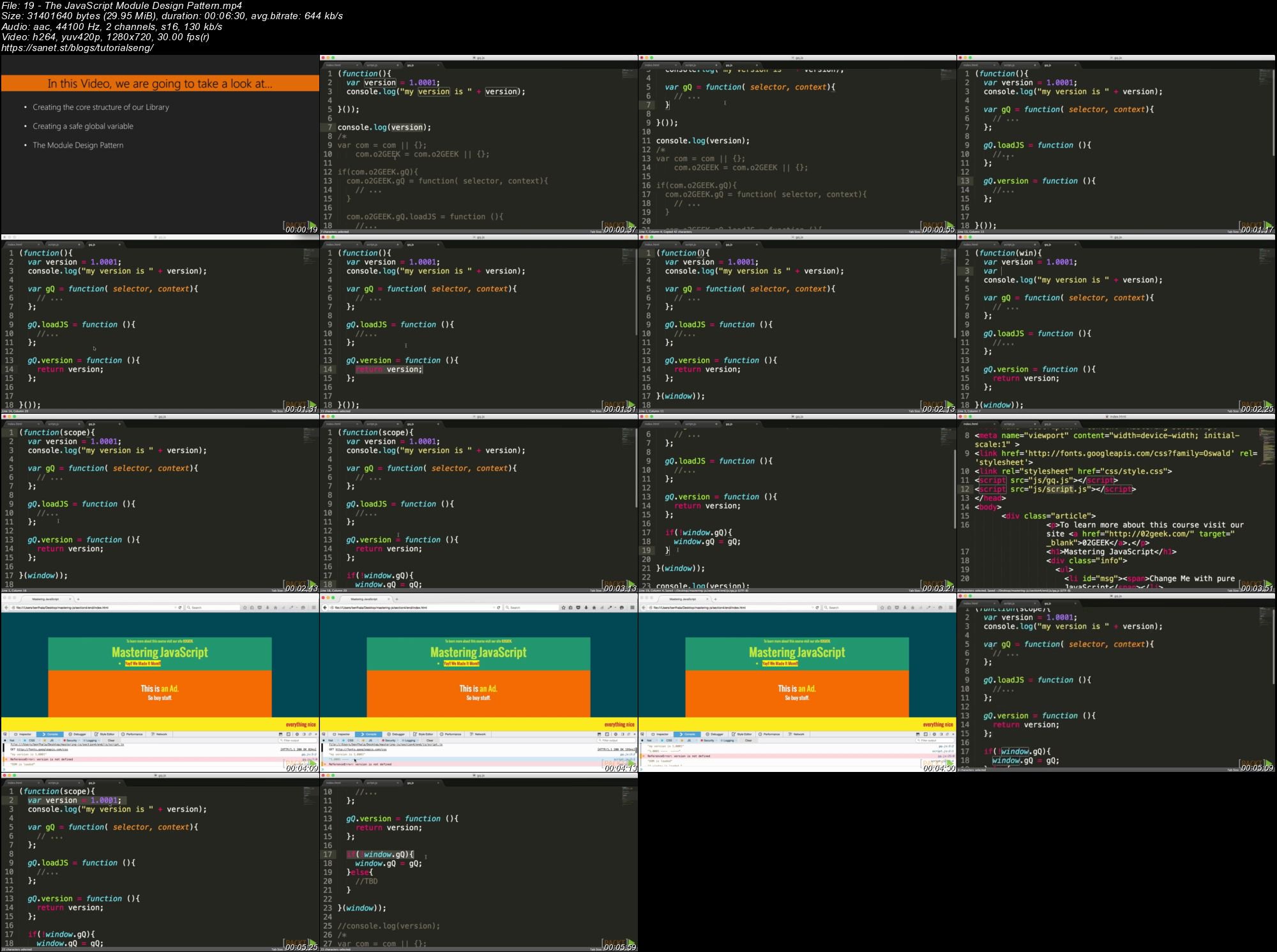1277x952 pixels.
Task: Click 'Creating a safe global variable' bullet
Action: pos(83,126)
